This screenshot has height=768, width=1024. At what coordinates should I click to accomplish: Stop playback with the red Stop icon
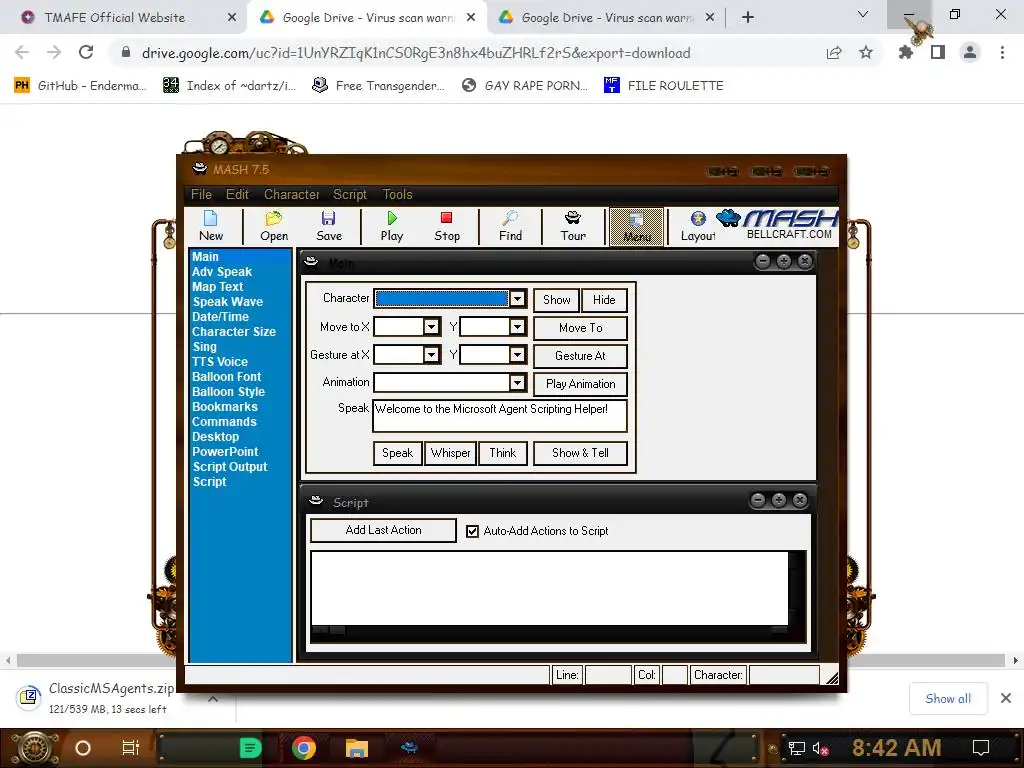[447, 226]
